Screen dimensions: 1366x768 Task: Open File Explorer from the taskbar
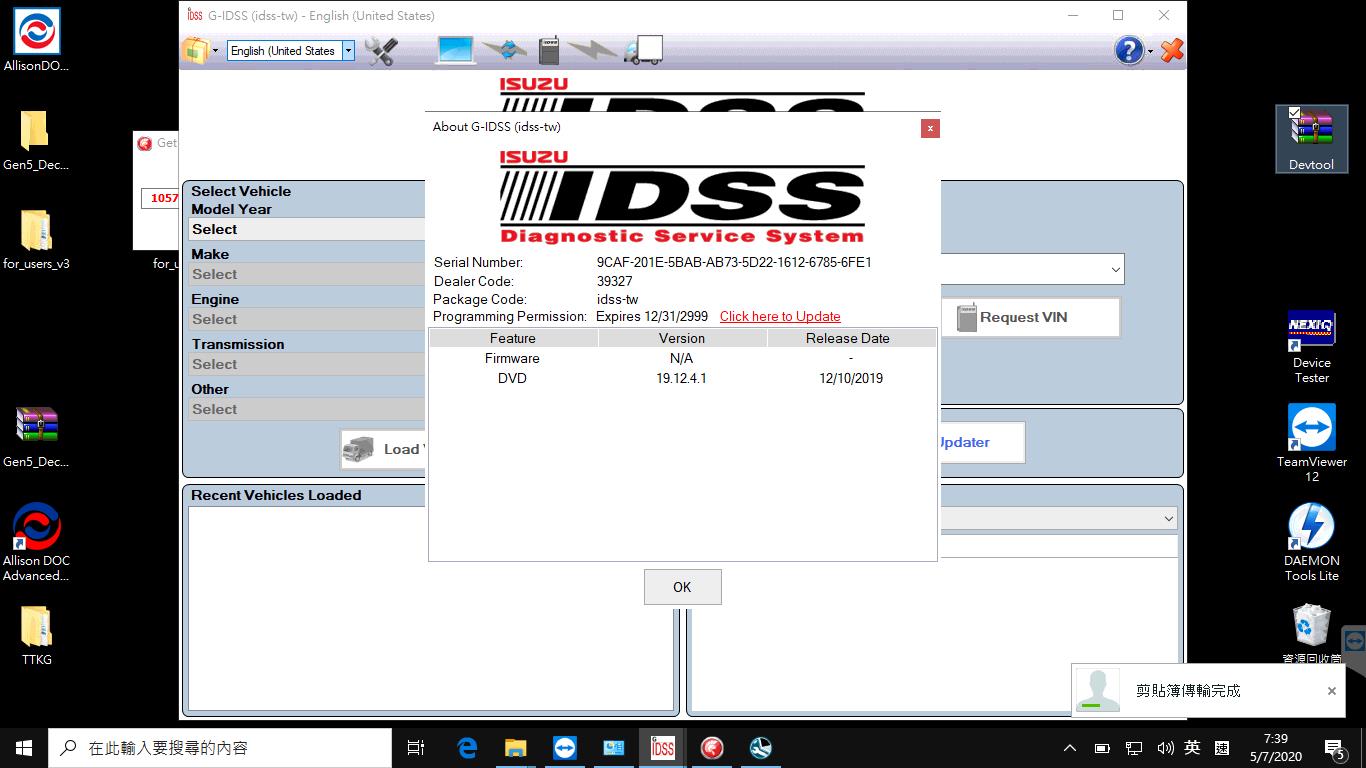pyautogui.click(x=516, y=748)
